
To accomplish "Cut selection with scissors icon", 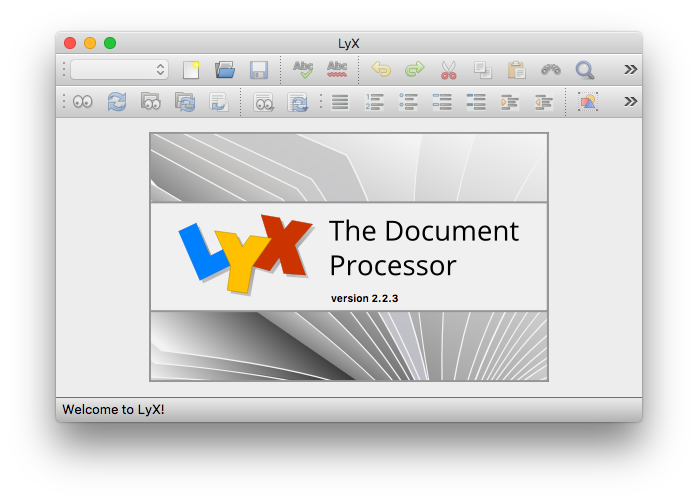I will (x=448, y=70).
